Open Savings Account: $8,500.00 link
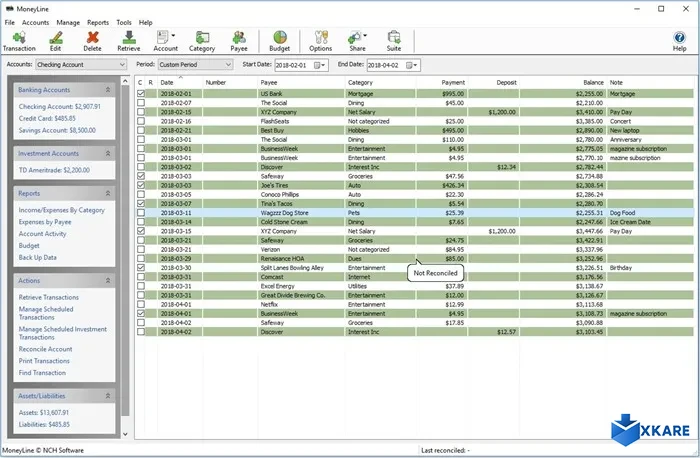The height and width of the screenshot is (458, 700). 57,130
